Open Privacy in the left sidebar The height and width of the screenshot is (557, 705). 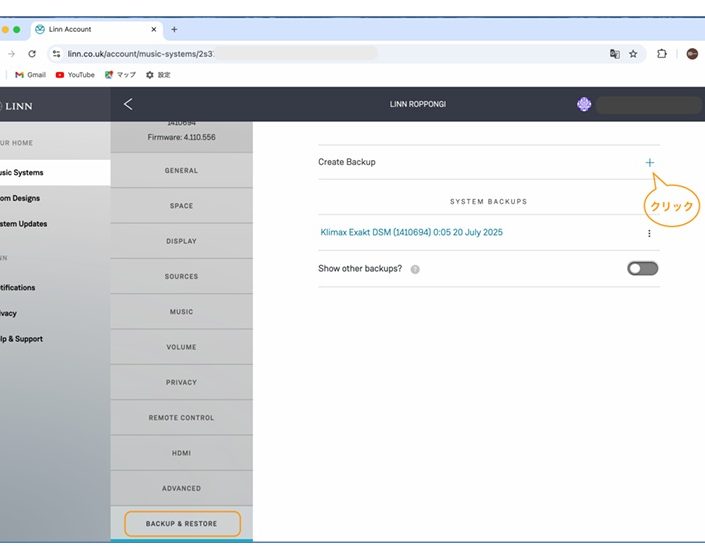[x=8, y=313]
